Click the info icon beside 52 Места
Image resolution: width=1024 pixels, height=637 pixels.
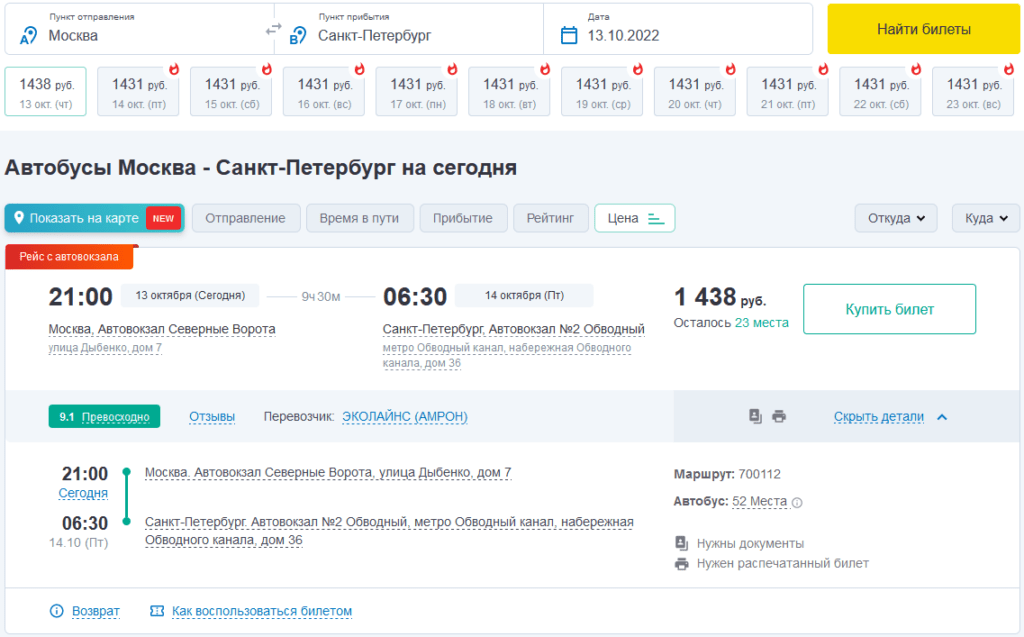tap(797, 503)
